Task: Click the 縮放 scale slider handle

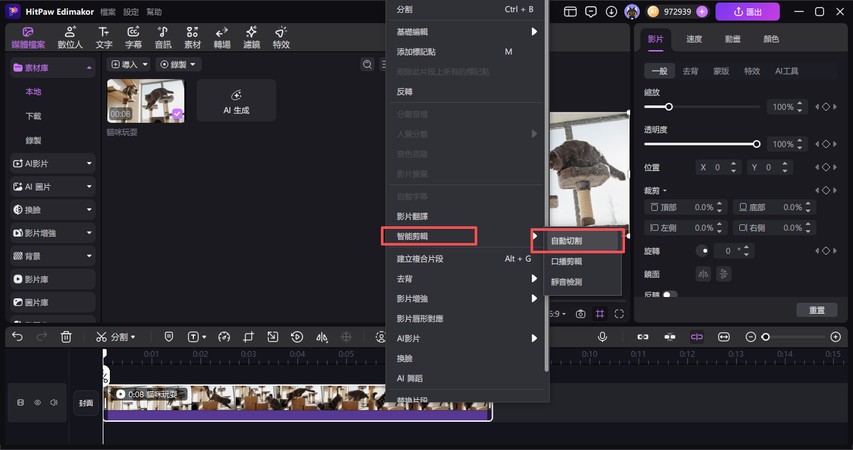Action: point(669,107)
